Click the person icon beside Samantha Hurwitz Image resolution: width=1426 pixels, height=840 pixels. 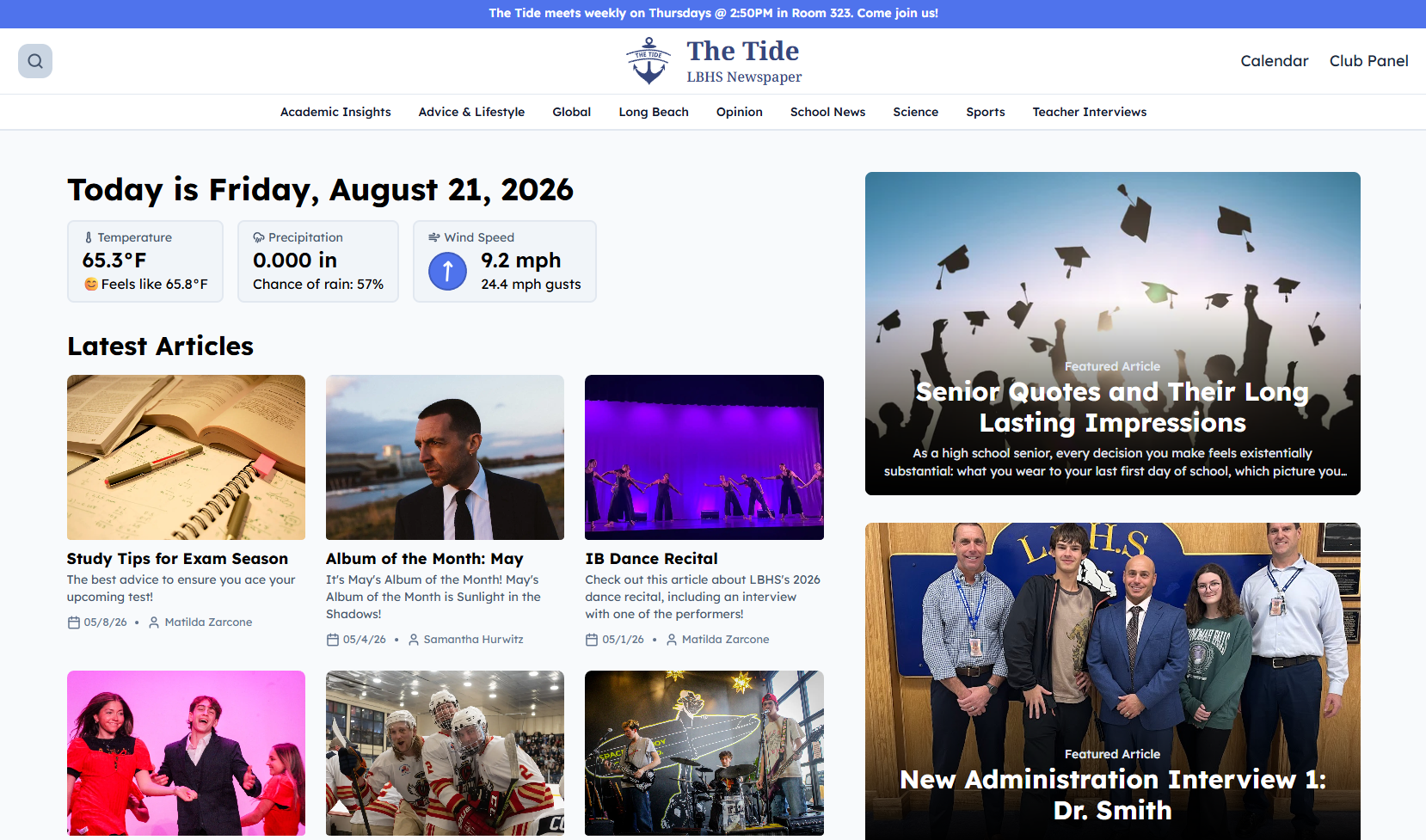pos(414,640)
